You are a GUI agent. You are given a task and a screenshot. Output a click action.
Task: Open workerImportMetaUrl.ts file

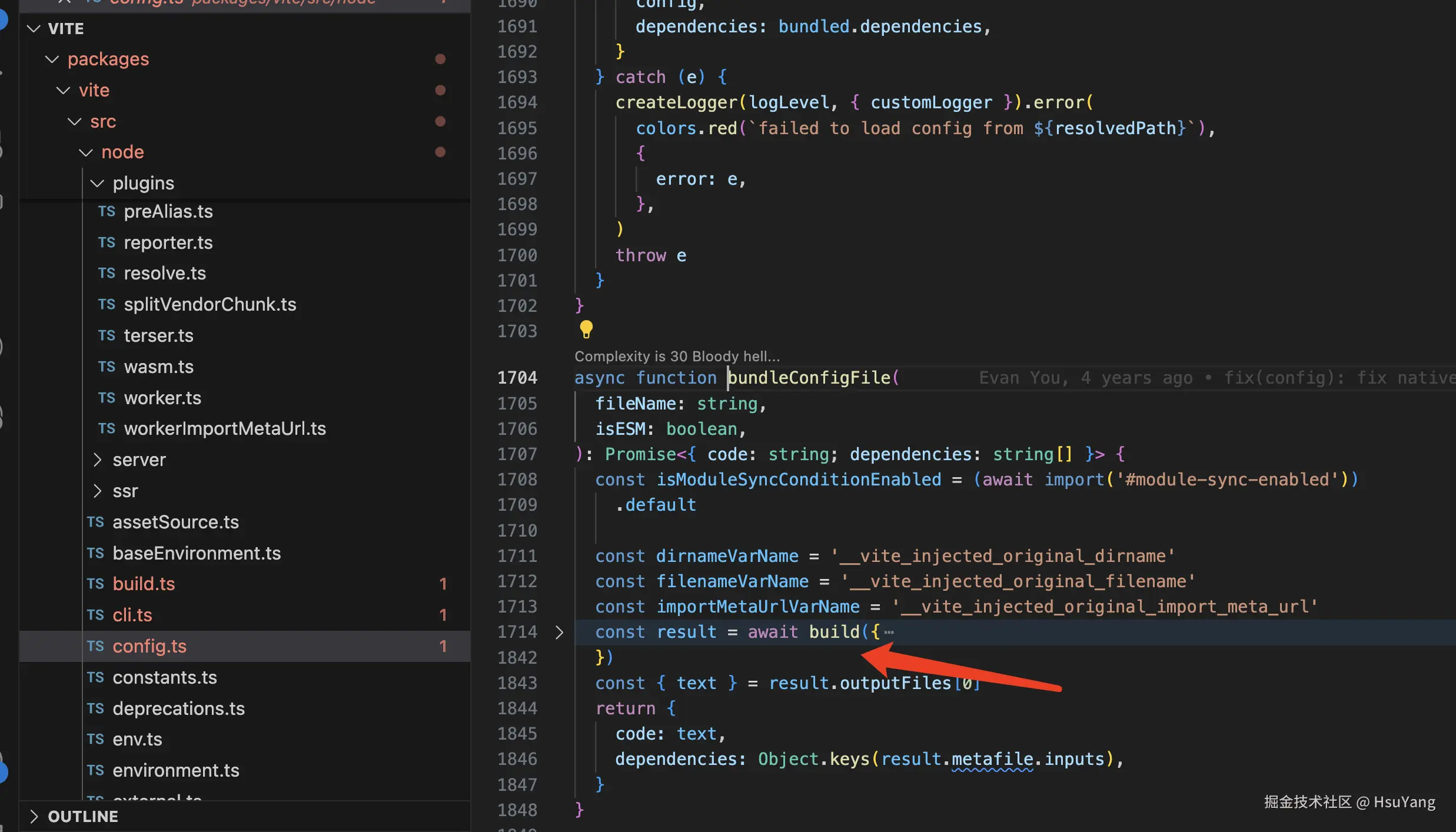[225, 428]
